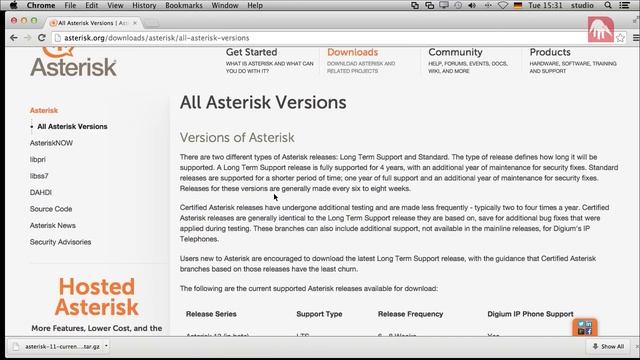Screen dimensions: 640x360
Task: Open the Edit menu
Action: pyautogui.click(x=91, y=5)
